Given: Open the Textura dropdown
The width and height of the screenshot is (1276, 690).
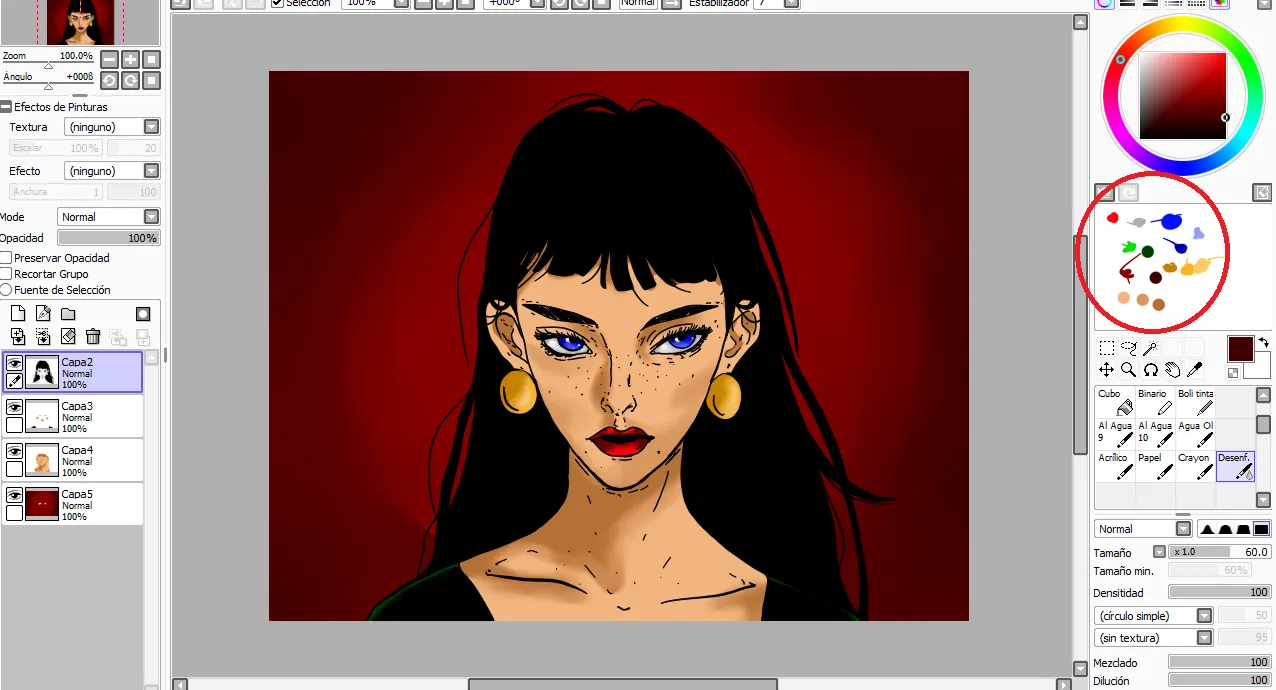Looking at the screenshot, I should [152, 127].
